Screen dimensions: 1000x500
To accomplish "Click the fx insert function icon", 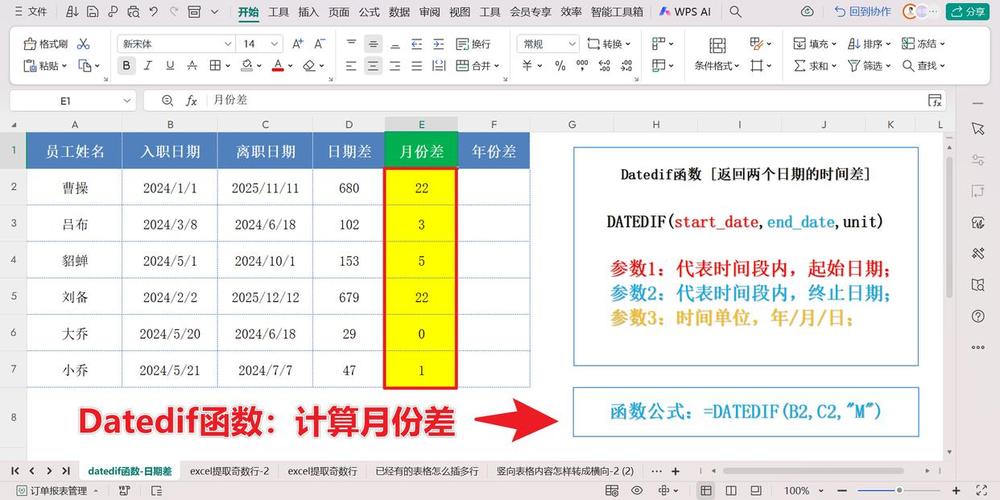I will pos(191,100).
